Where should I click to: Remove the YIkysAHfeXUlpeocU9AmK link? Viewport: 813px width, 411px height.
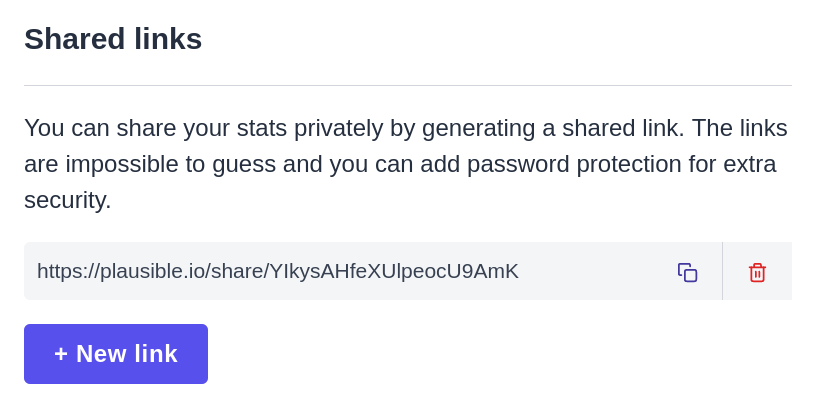pos(757,272)
